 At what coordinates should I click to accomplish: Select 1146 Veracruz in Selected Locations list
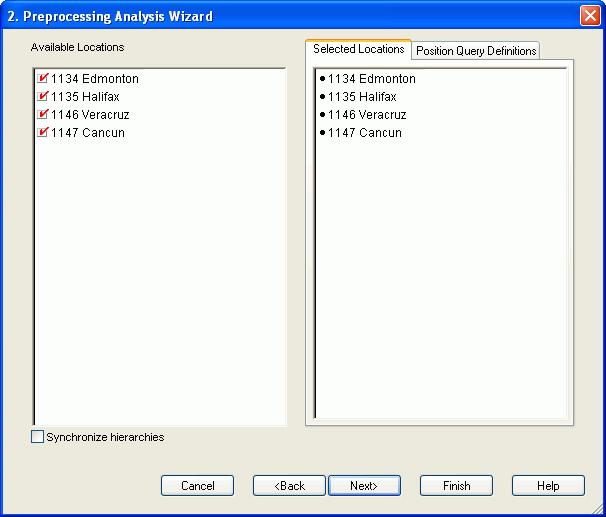(363, 114)
